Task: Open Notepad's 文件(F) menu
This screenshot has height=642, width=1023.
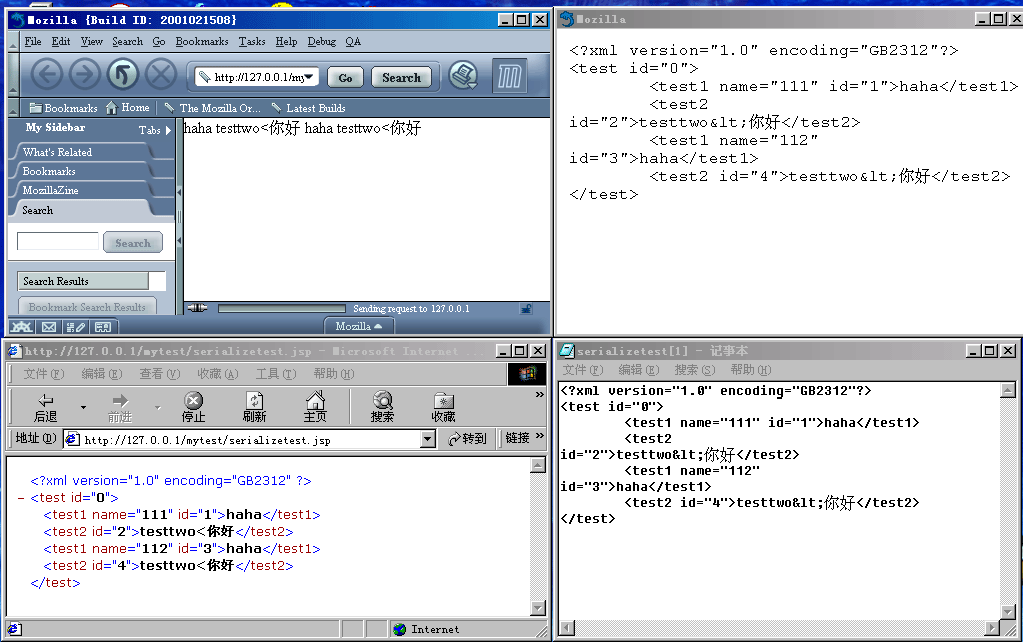Action: tap(583, 370)
